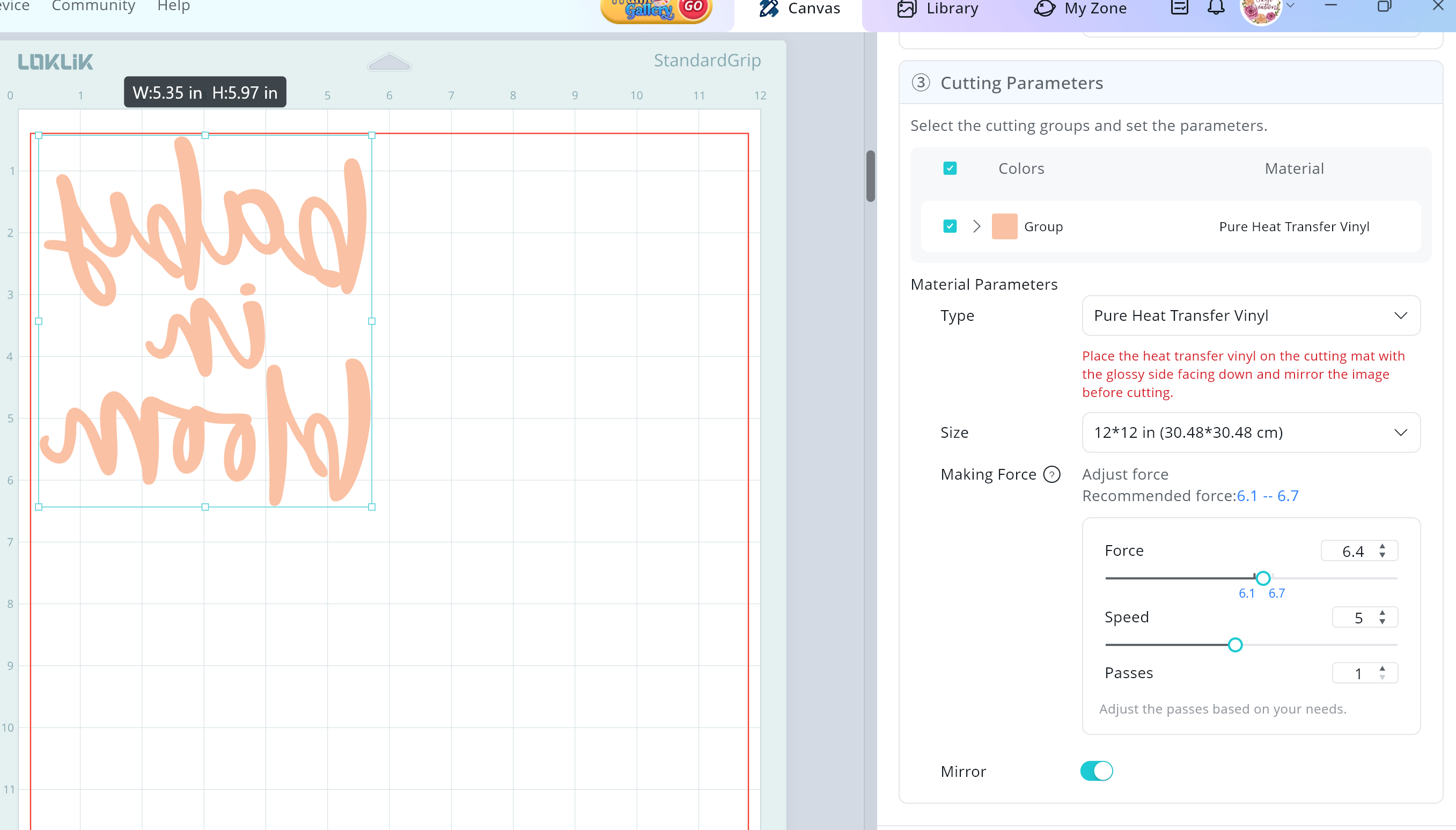This screenshot has height=830, width=1456.
Task: Open the notifications bell icon
Action: tap(1216, 8)
